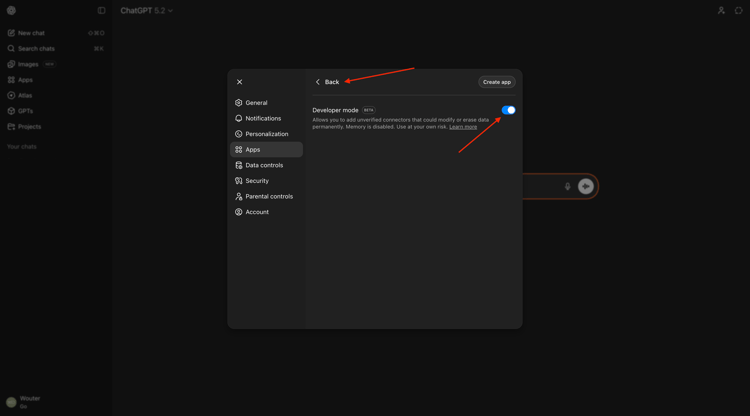
Task: Open the Security settings tab
Action: [266, 181]
